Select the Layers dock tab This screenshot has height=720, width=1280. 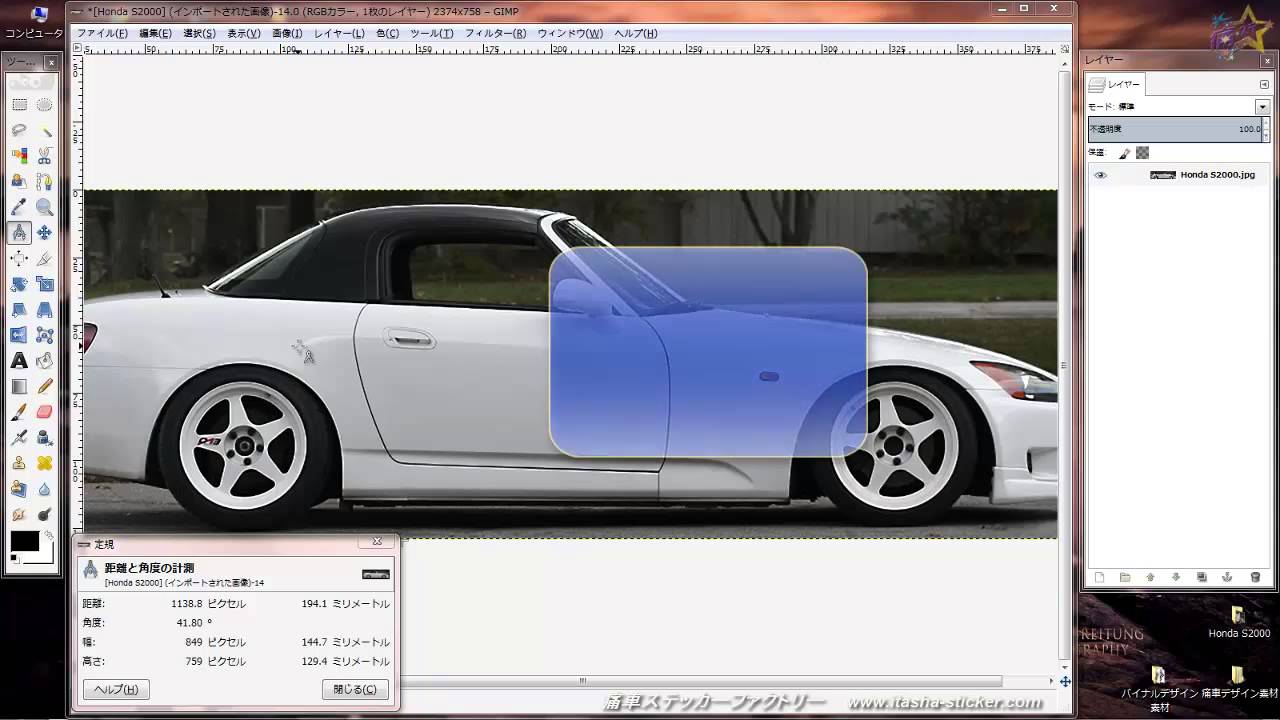coord(1115,85)
